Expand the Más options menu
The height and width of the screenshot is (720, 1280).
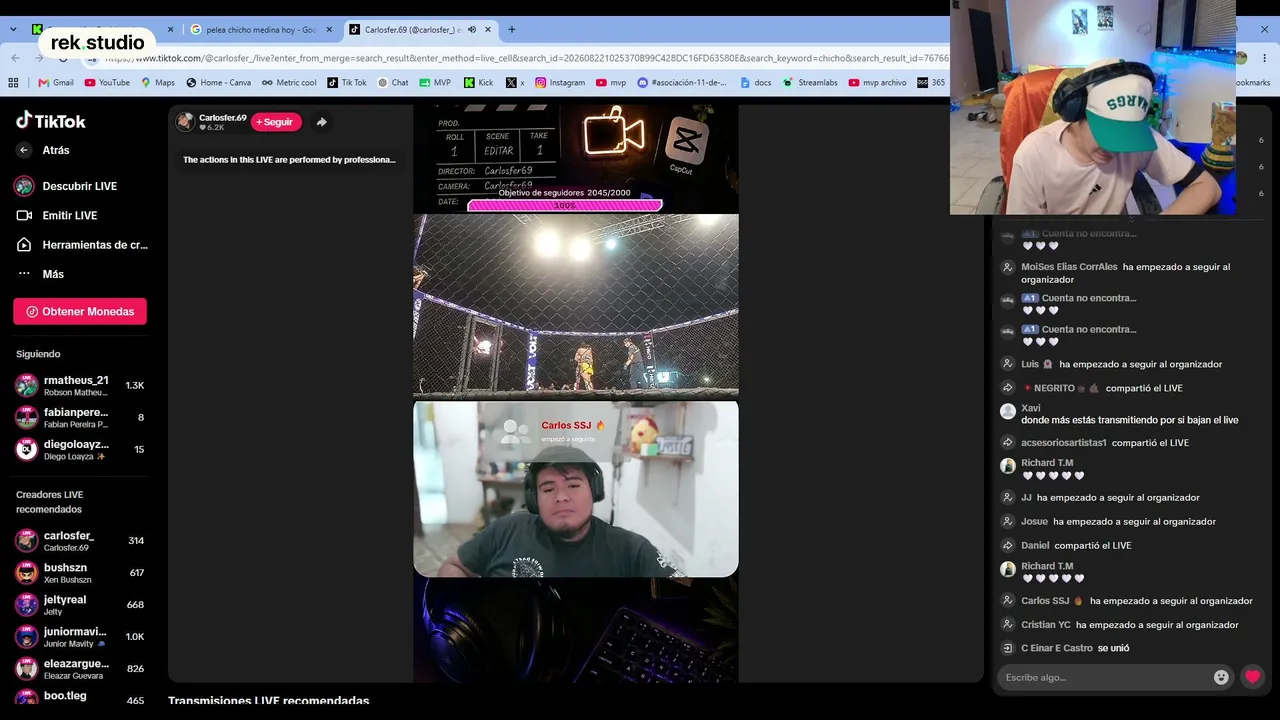click(40, 274)
